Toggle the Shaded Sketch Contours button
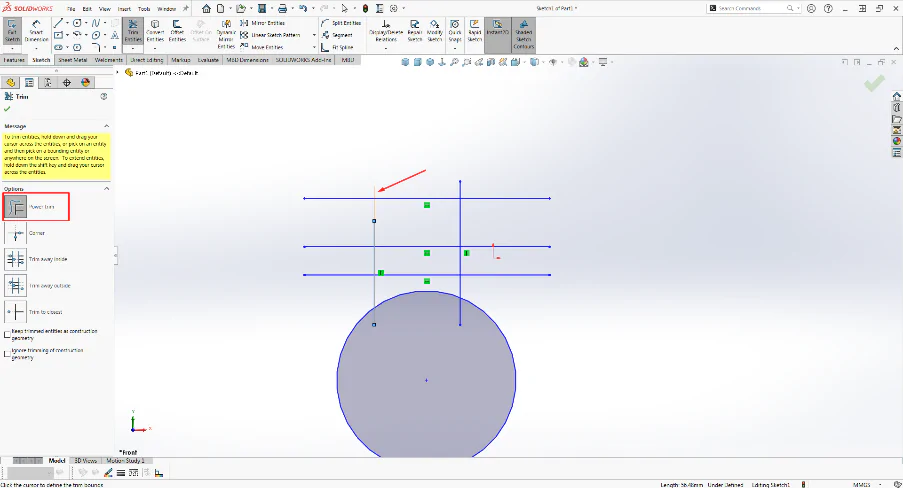 tap(523, 35)
